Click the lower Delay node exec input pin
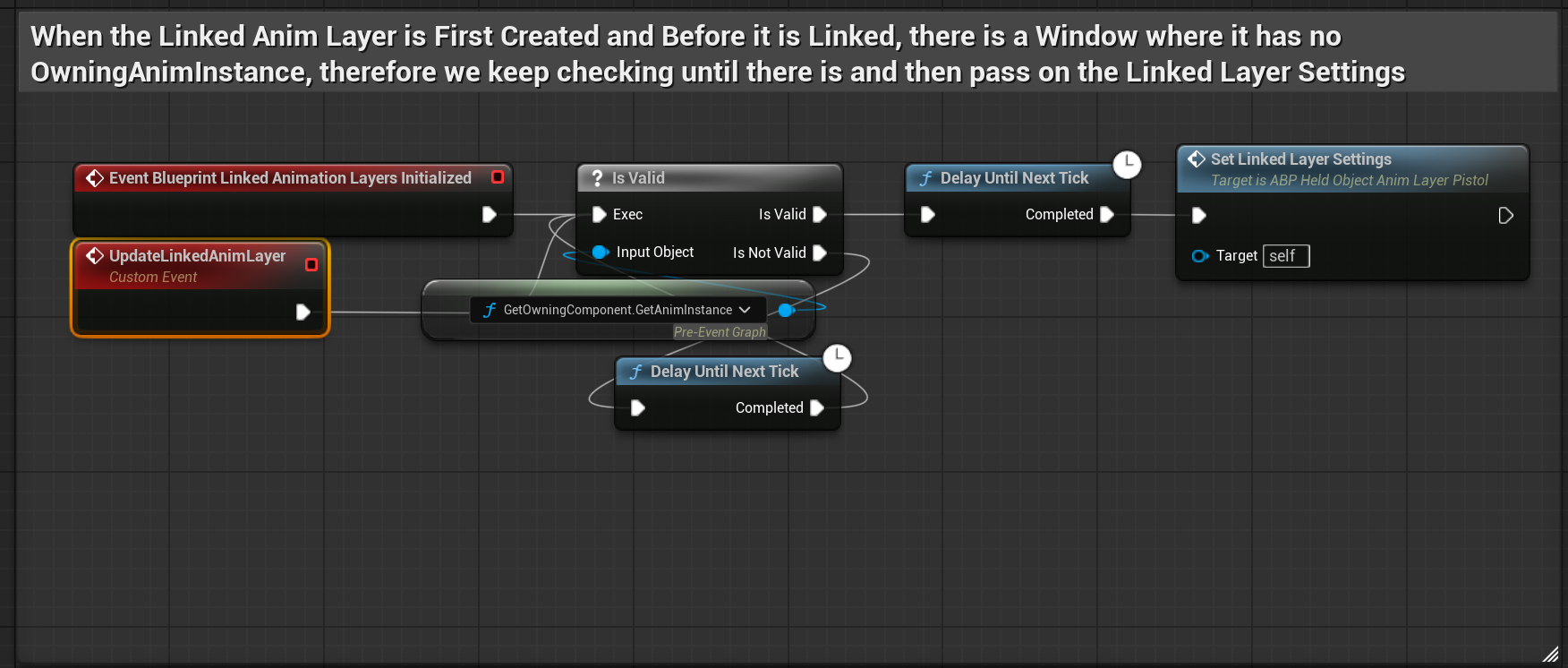Image resolution: width=1568 pixels, height=668 pixels. (637, 408)
